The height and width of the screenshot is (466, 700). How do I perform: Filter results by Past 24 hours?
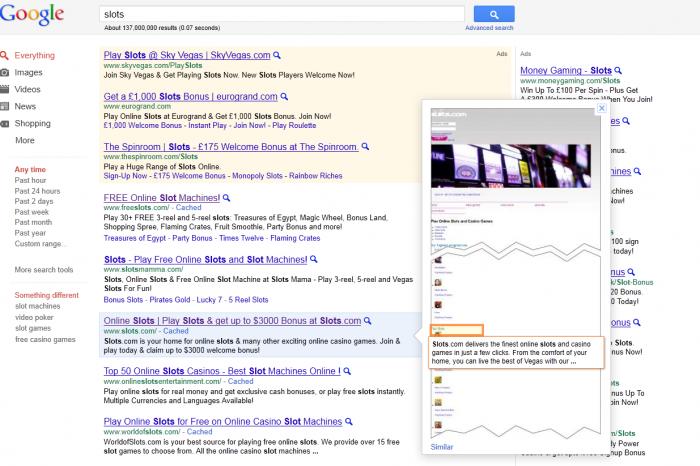tap(37, 191)
